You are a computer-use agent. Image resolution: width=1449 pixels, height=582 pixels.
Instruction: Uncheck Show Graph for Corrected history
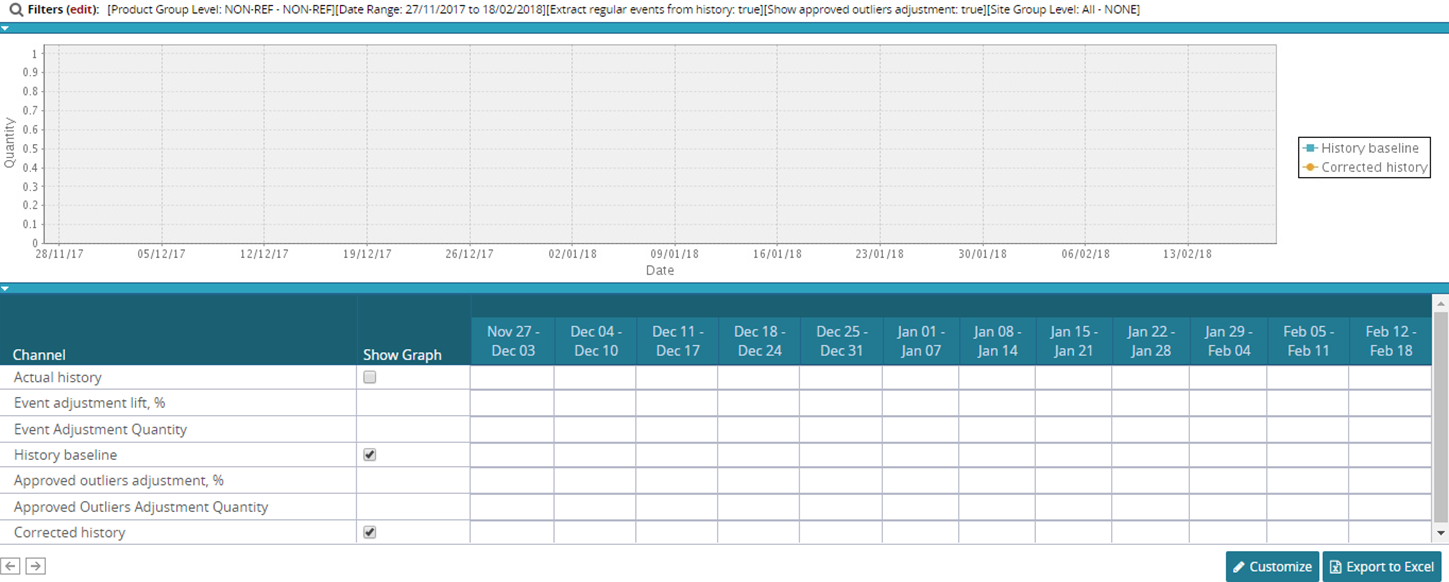click(370, 533)
